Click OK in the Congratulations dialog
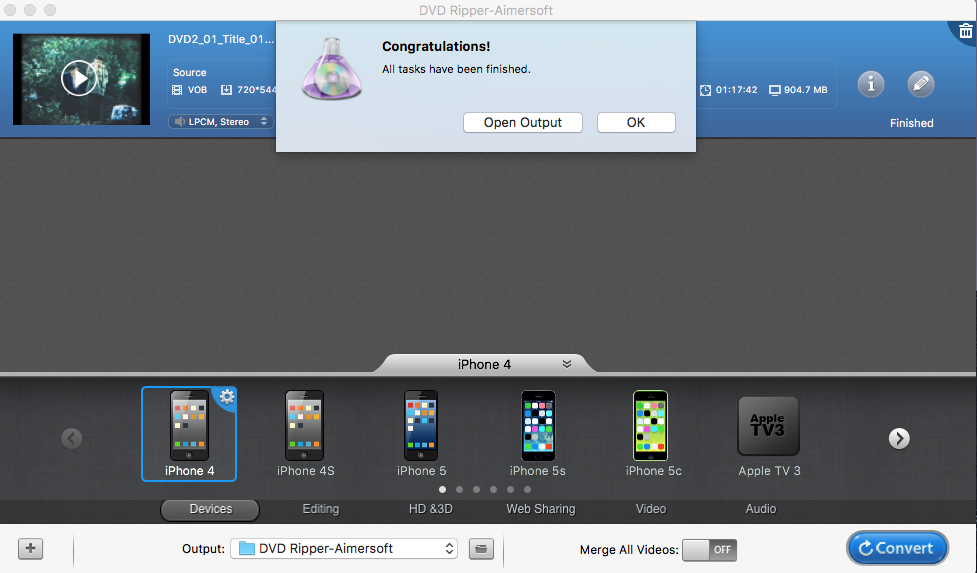Viewport: 977px width, 573px height. (636, 123)
